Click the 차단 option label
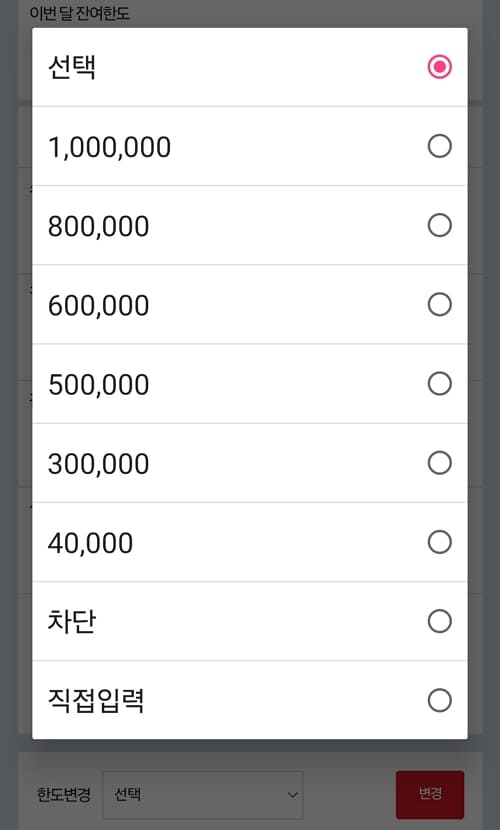This screenshot has width=500, height=830. tap(72, 621)
